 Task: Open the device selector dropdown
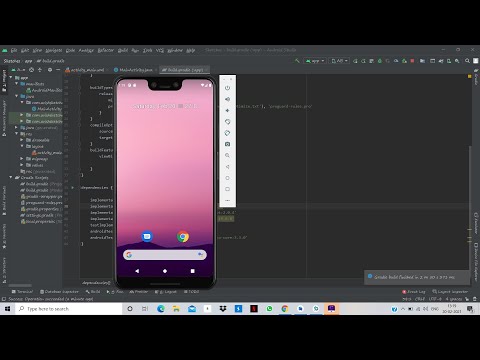point(339,61)
